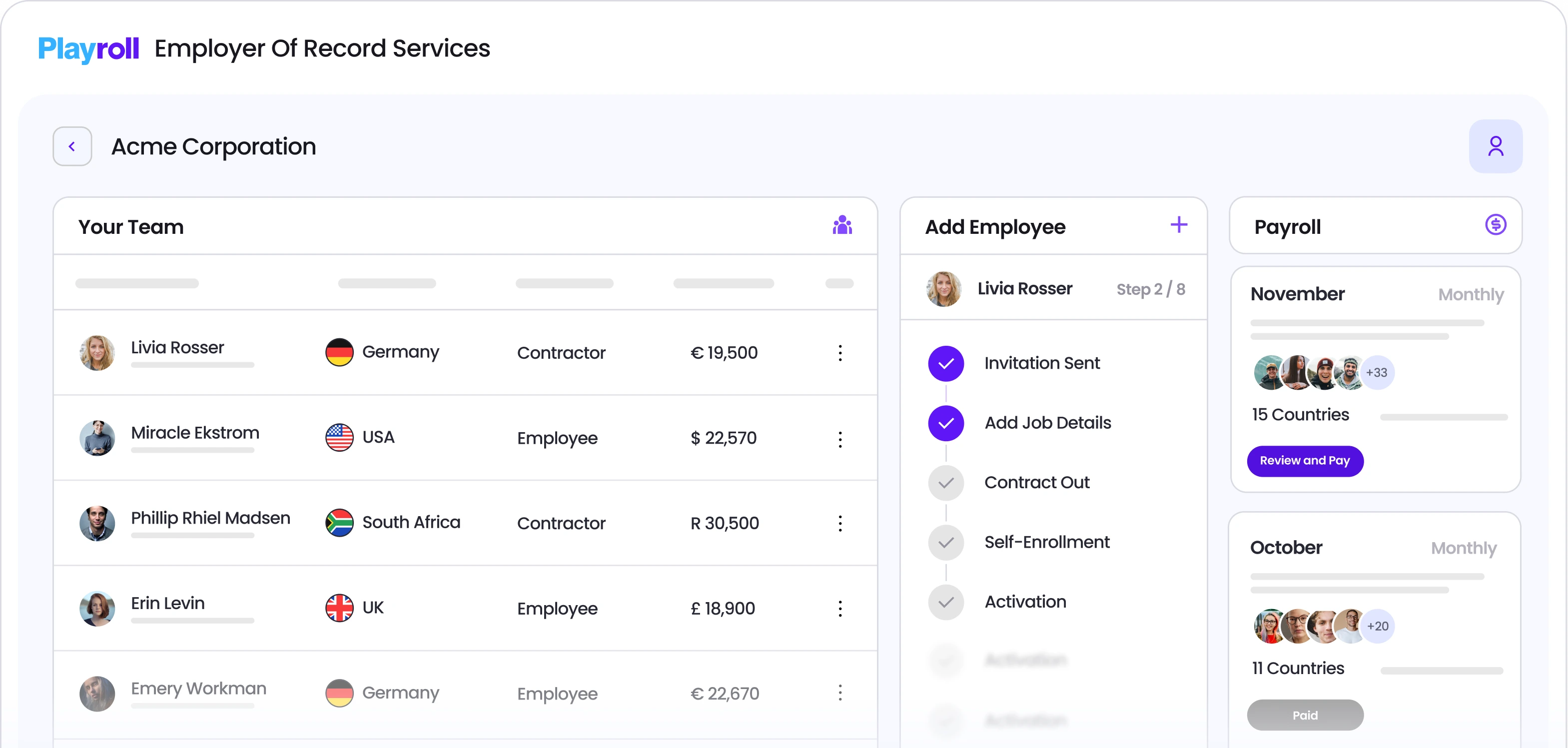Go back using the Acme Corporation back arrow

pos(72,146)
